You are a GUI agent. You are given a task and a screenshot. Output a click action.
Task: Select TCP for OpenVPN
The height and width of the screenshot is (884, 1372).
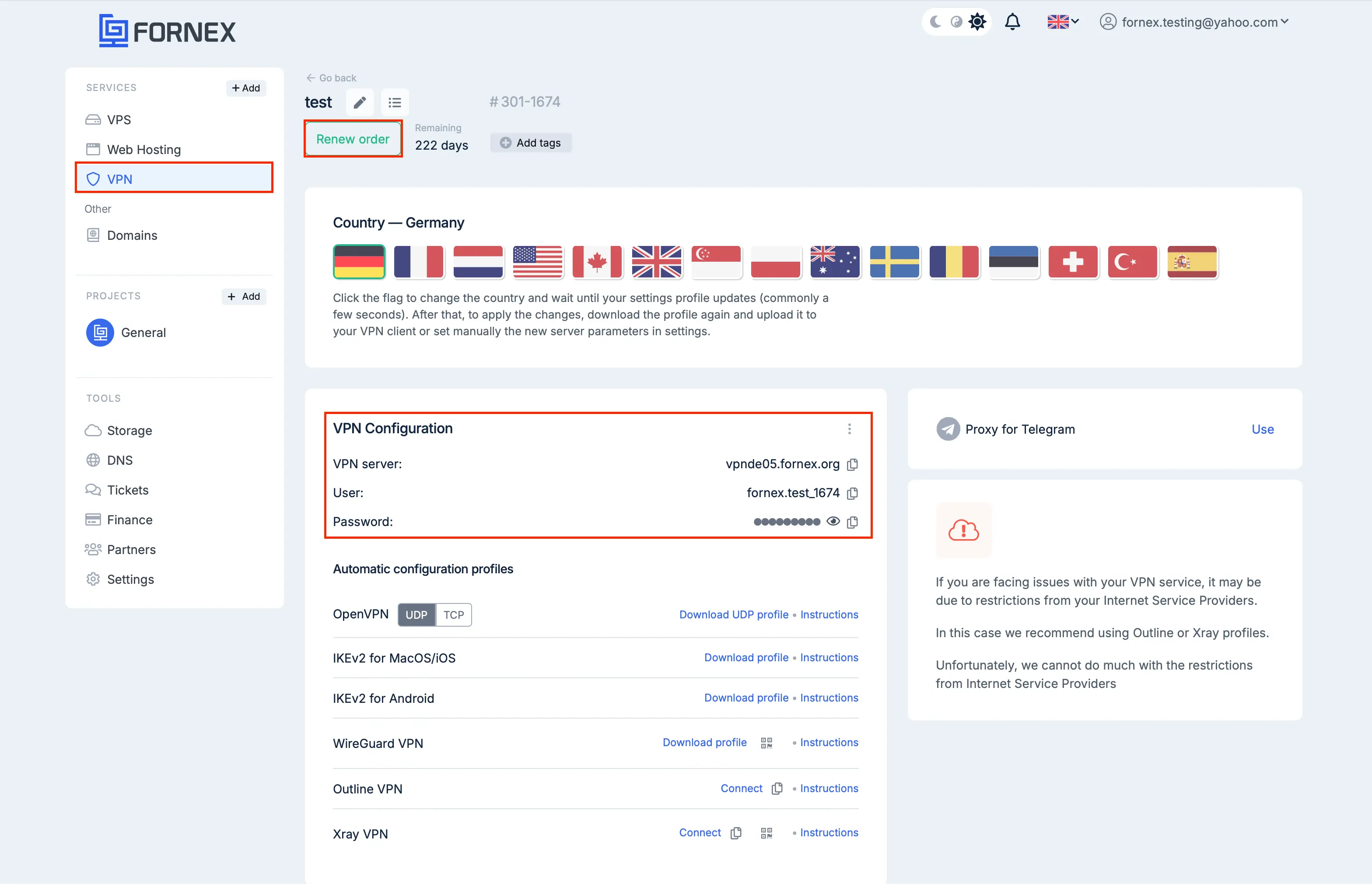point(453,615)
